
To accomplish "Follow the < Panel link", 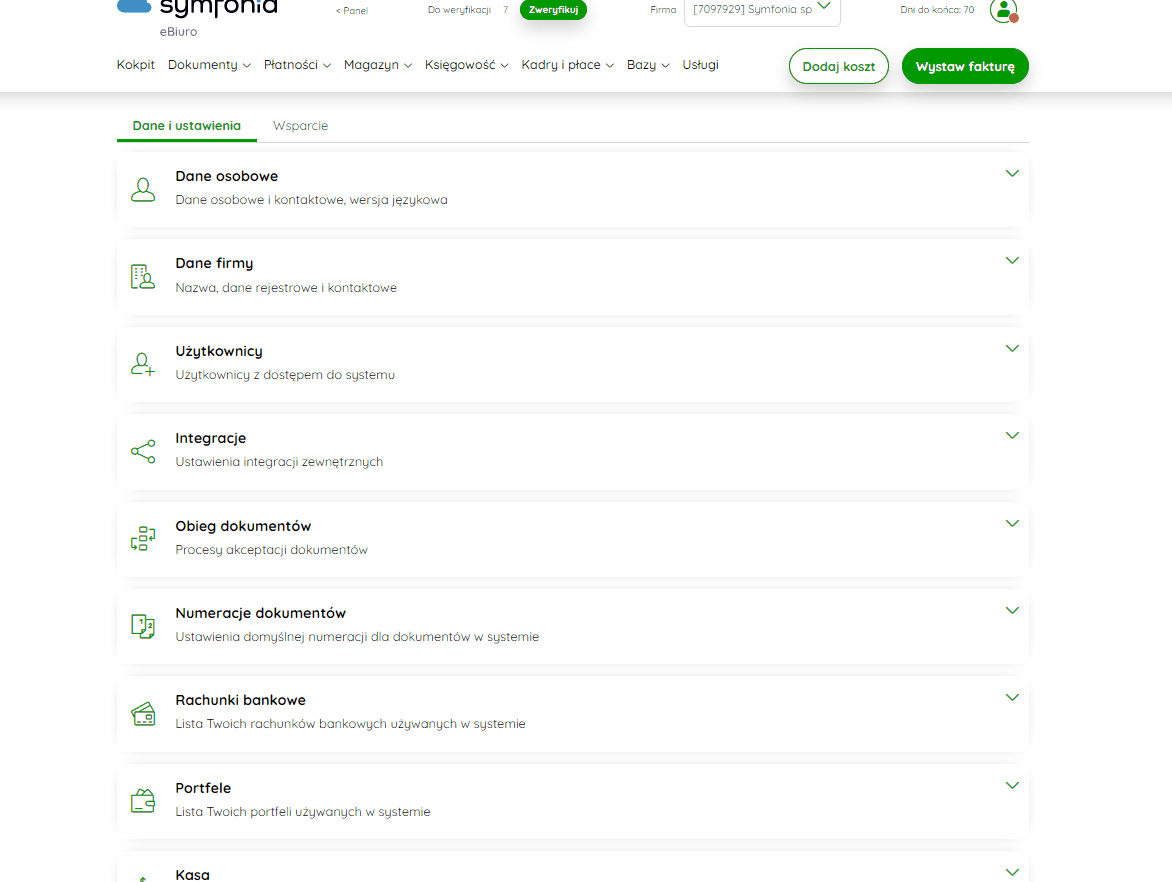I will tap(352, 10).
